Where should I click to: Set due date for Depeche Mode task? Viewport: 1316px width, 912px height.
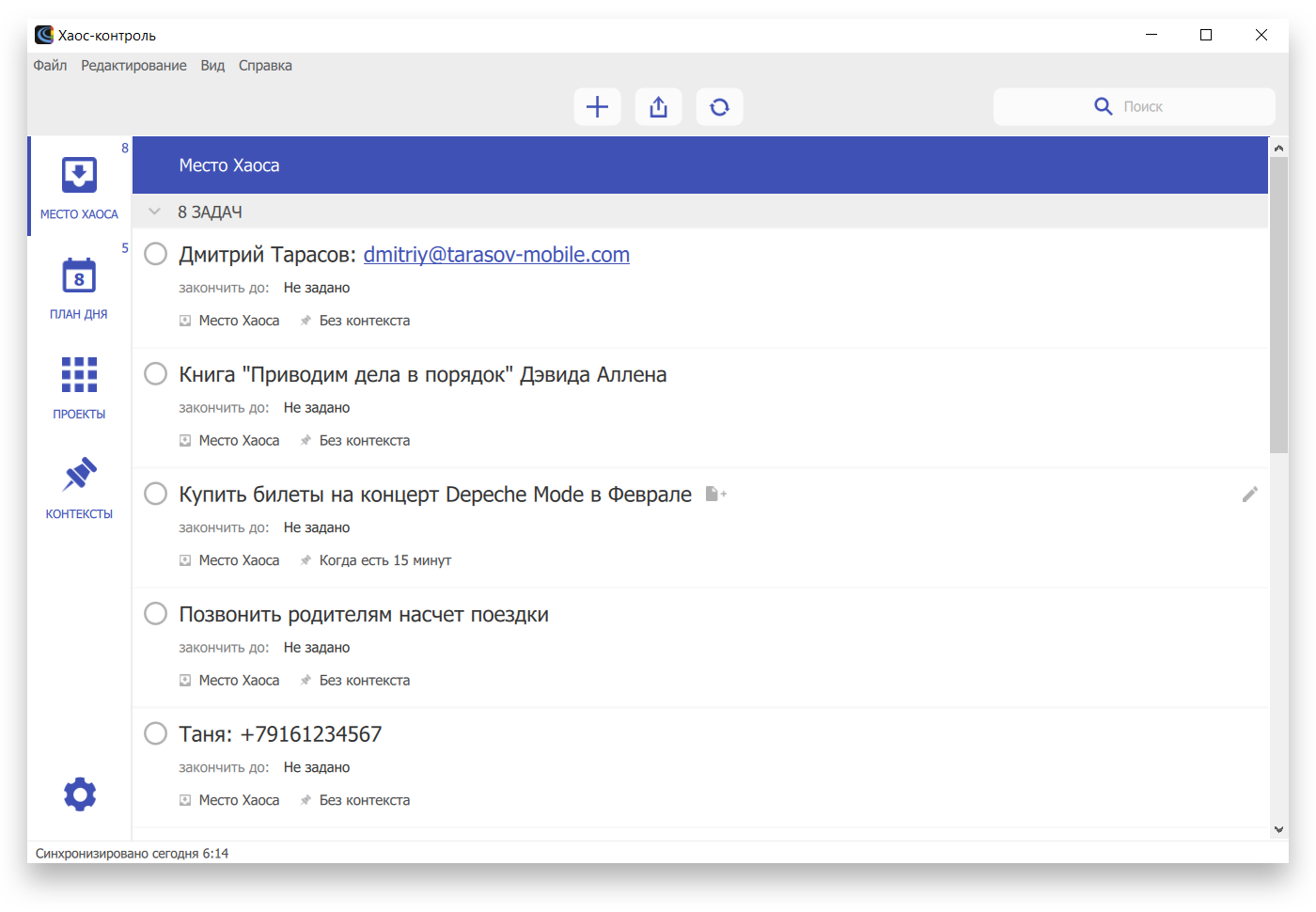317,527
